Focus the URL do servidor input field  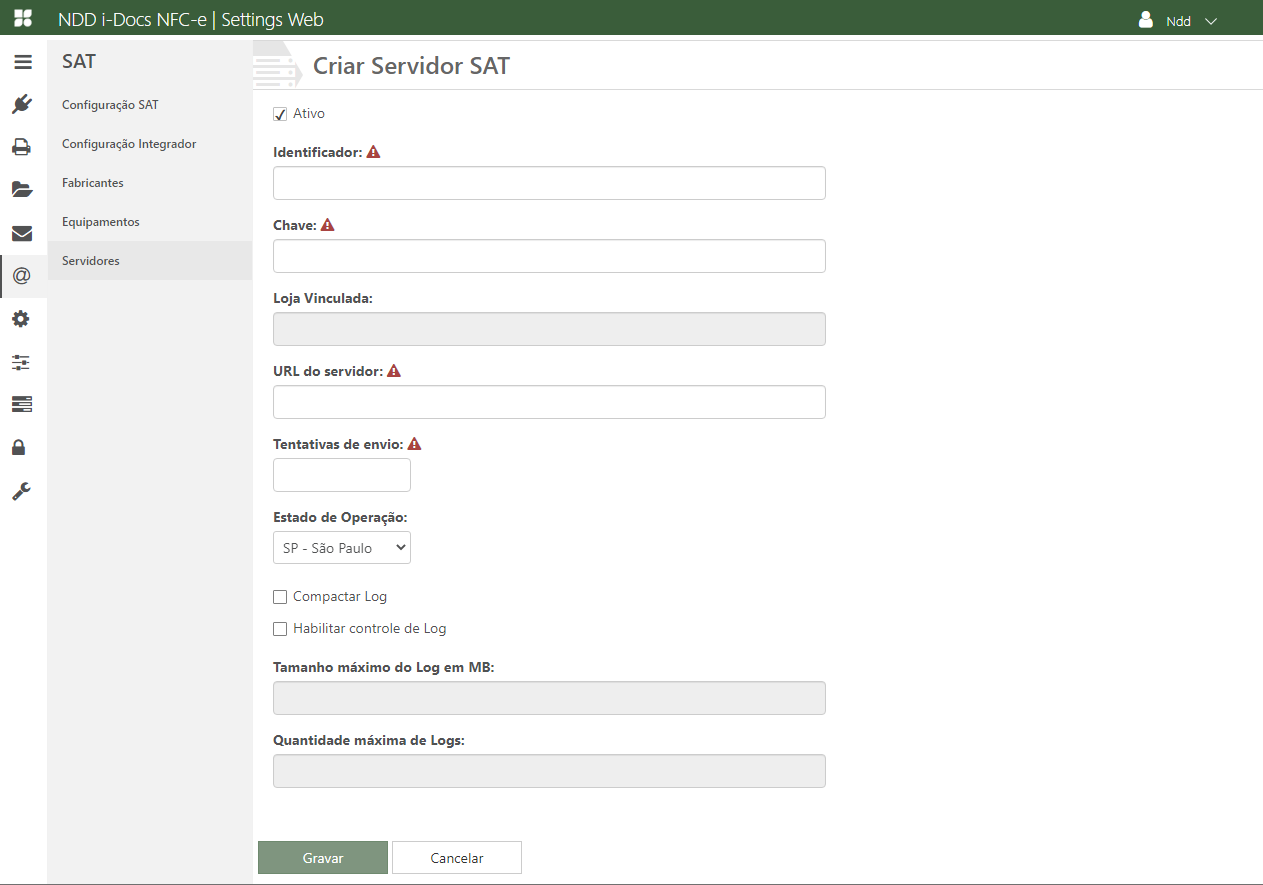click(x=549, y=402)
